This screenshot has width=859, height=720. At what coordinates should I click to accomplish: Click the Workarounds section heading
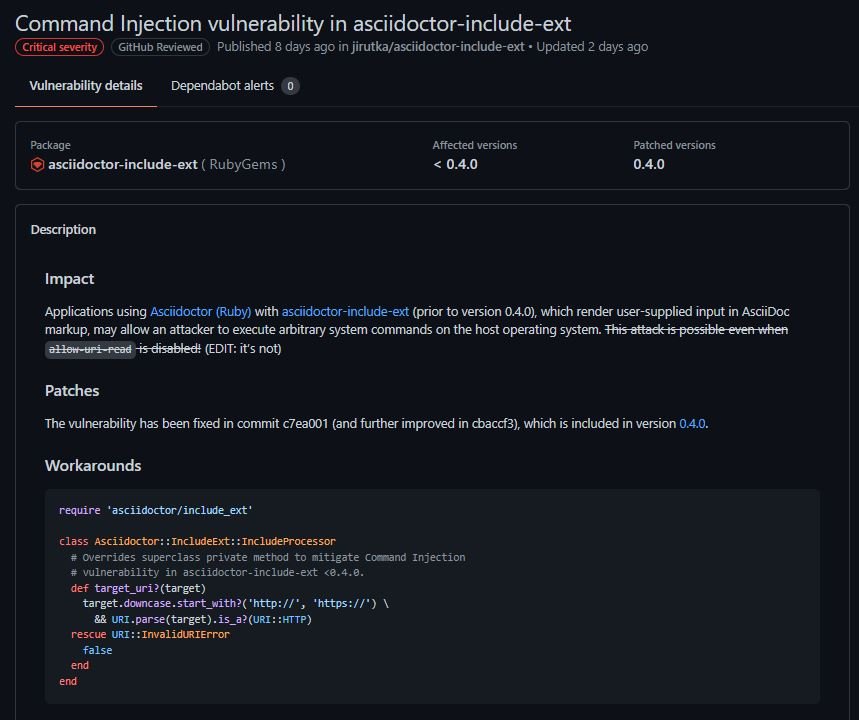pos(93,466)
